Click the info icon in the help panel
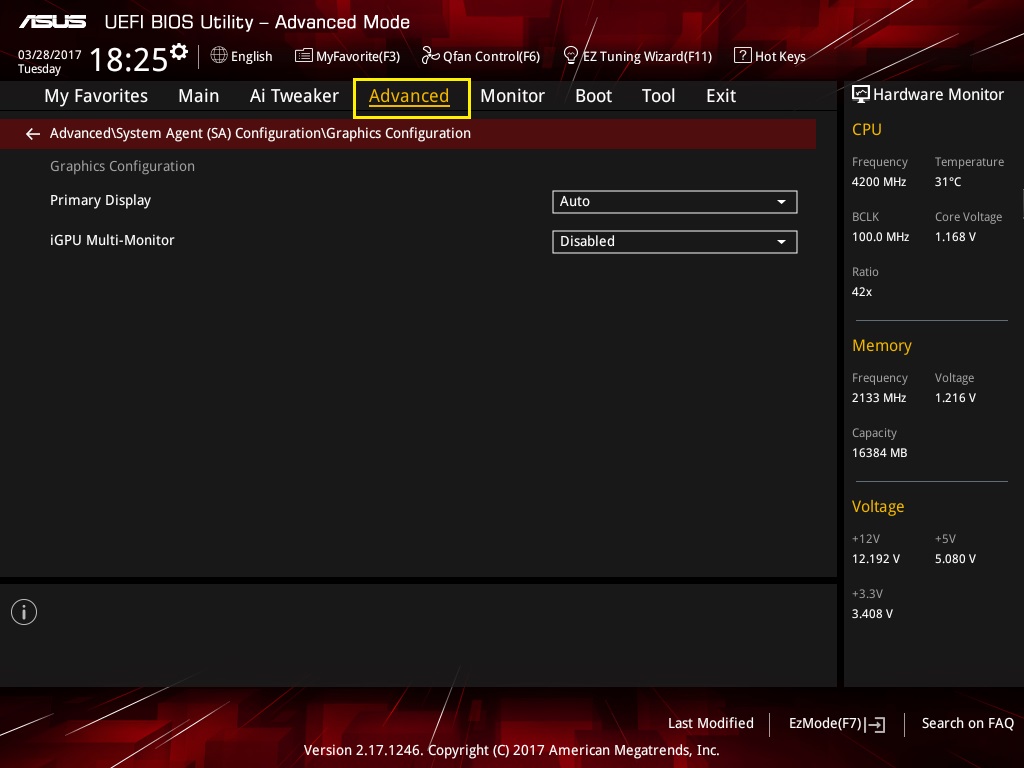The image size is (1024, 768). tap(24, 612)
